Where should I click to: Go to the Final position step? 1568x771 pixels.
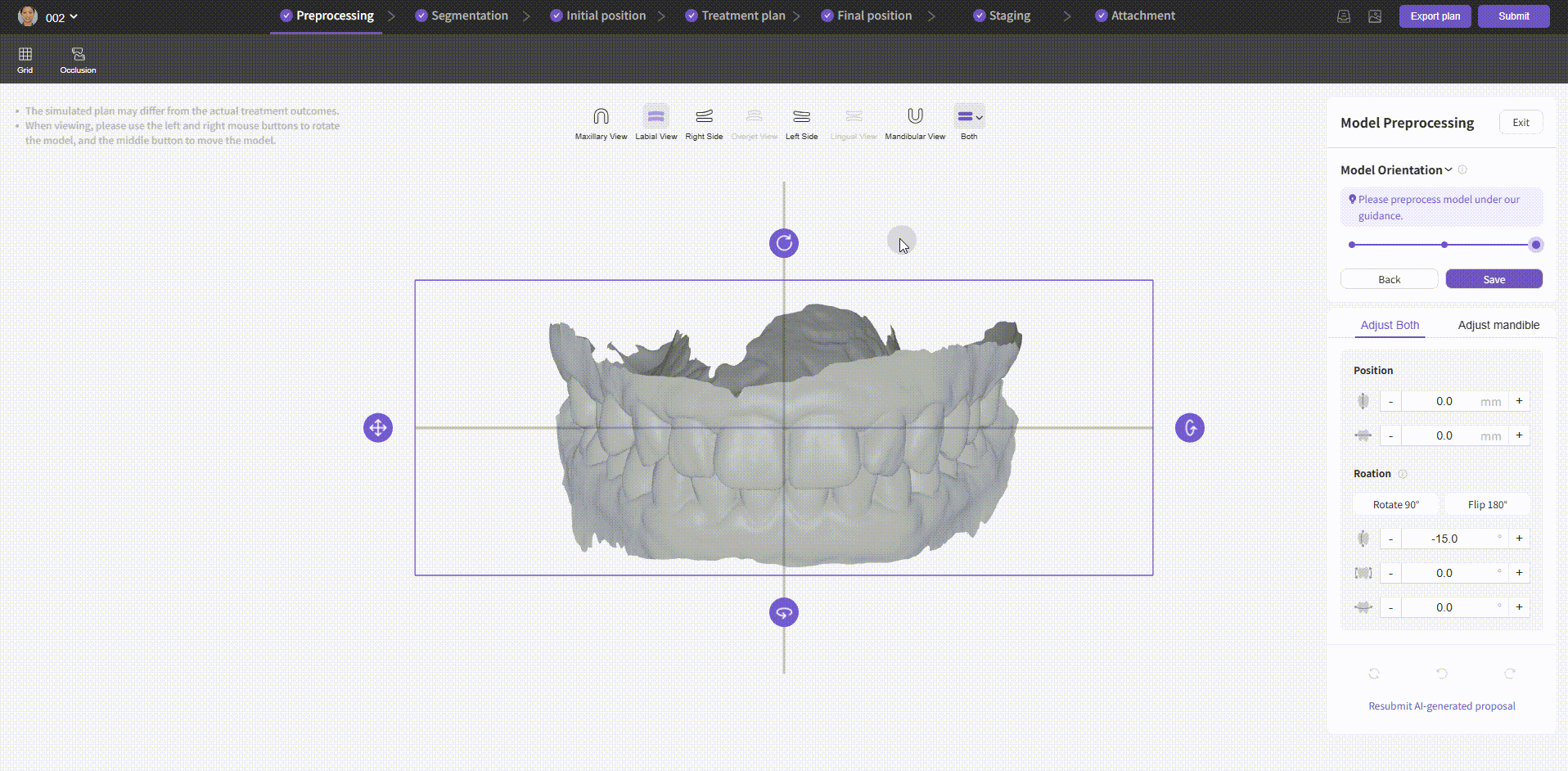(x=867, y=16)
